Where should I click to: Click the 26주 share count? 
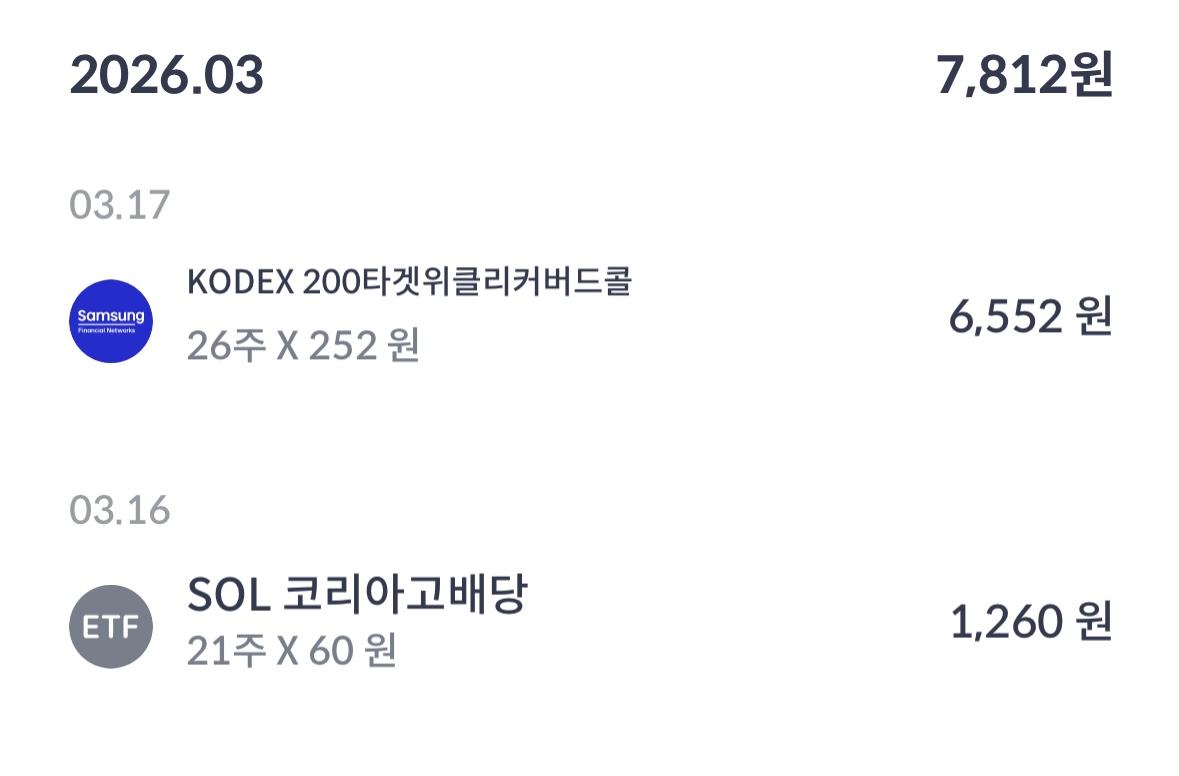(226, 346)
